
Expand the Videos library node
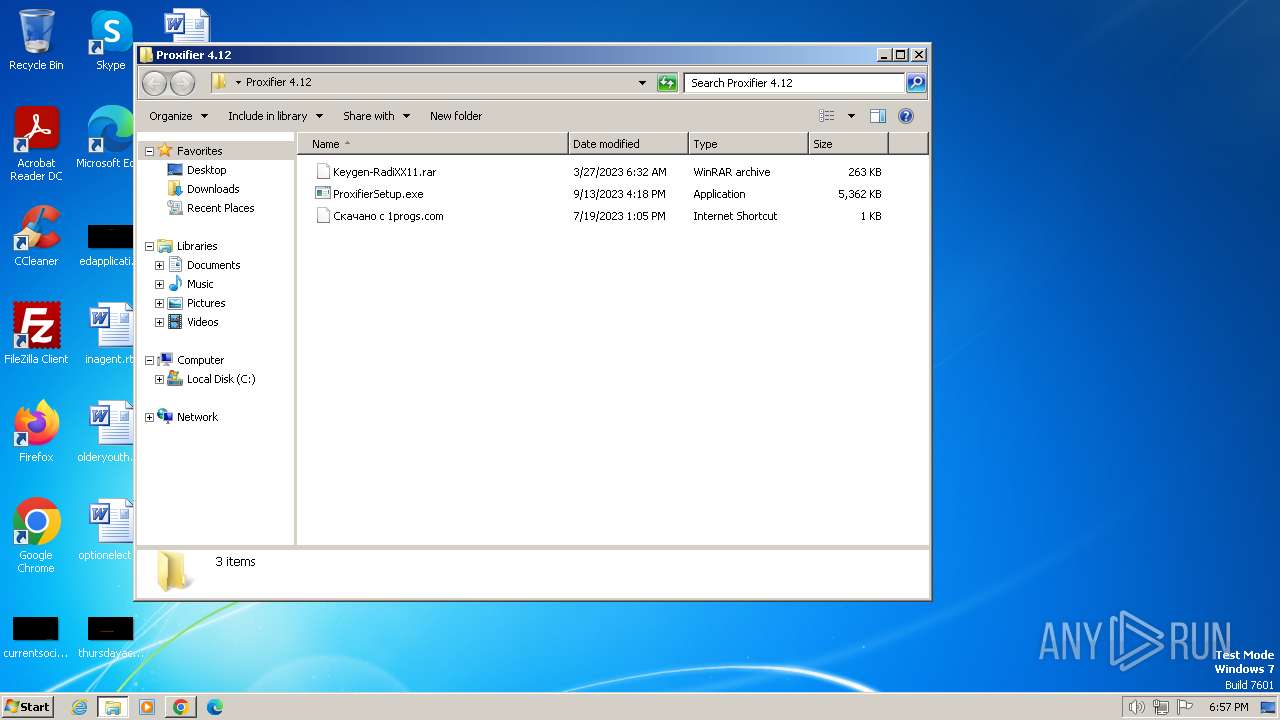click(159, 322)
